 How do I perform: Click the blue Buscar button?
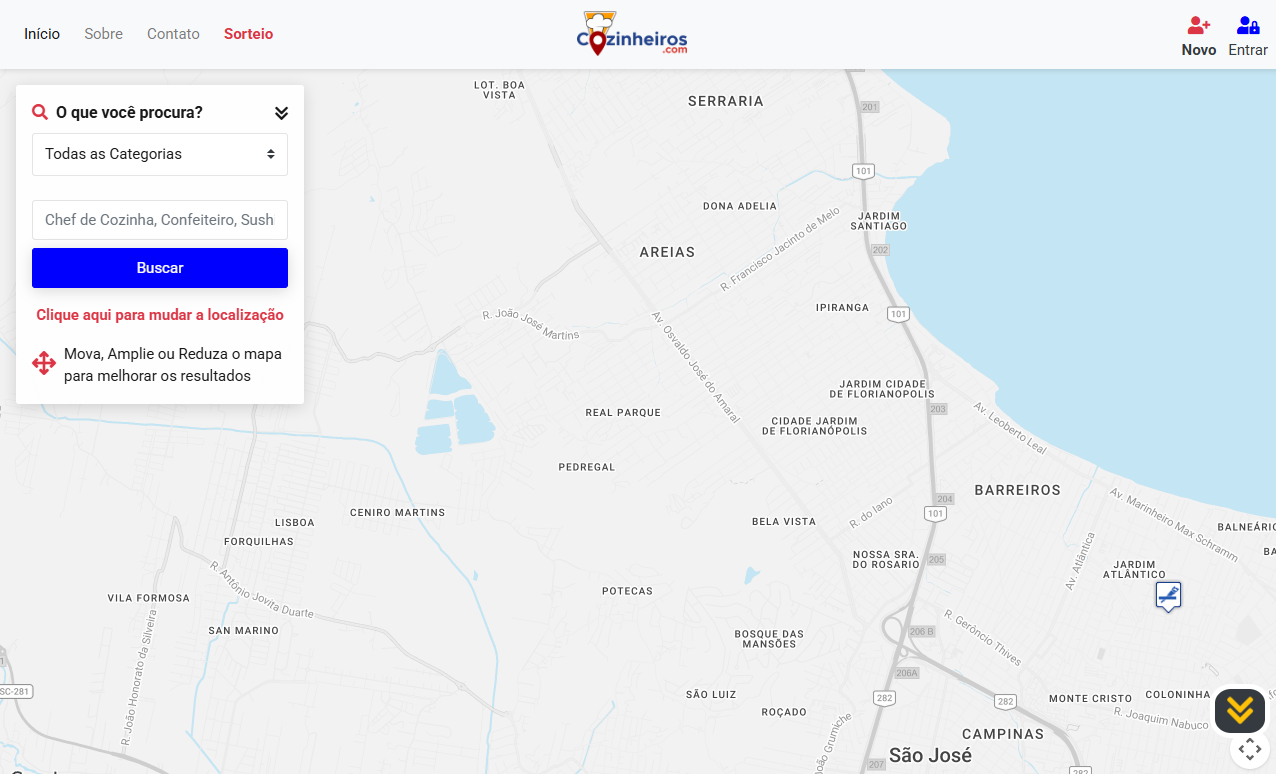tap(160, 268)
